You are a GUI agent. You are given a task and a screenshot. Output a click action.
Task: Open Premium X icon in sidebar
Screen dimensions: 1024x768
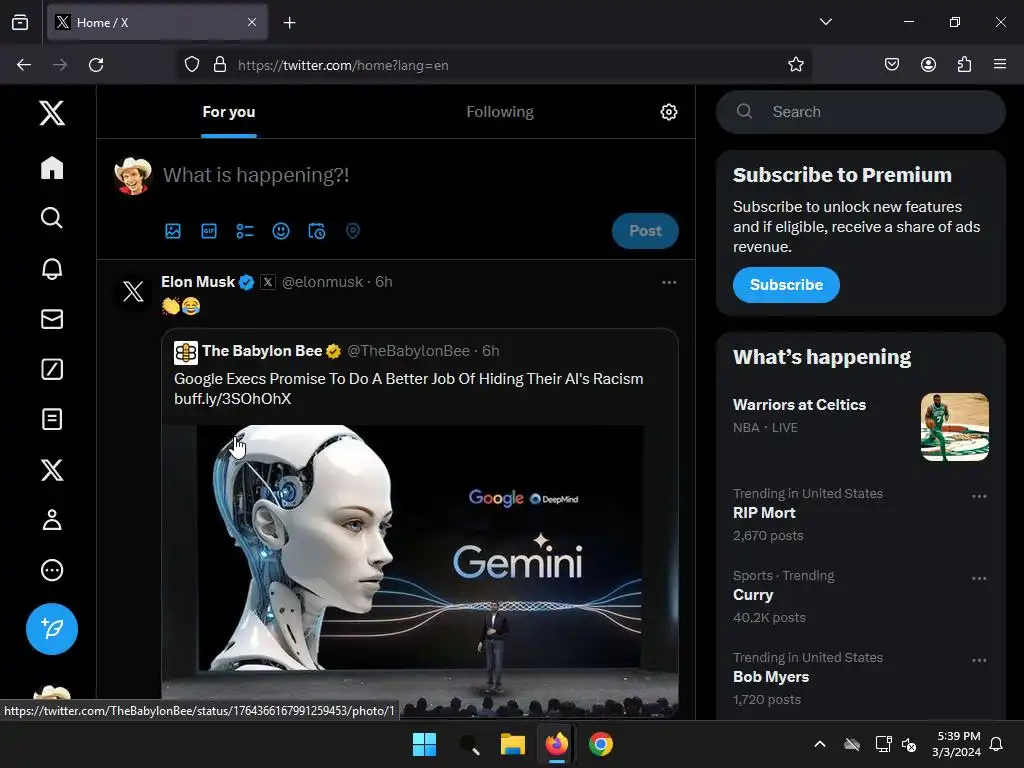(x=52, y=470)
